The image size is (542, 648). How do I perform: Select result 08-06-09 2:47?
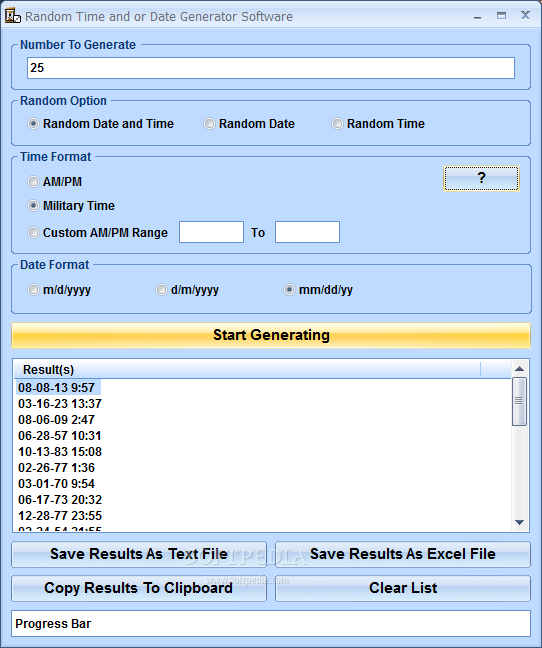click(x=57, y=420)
